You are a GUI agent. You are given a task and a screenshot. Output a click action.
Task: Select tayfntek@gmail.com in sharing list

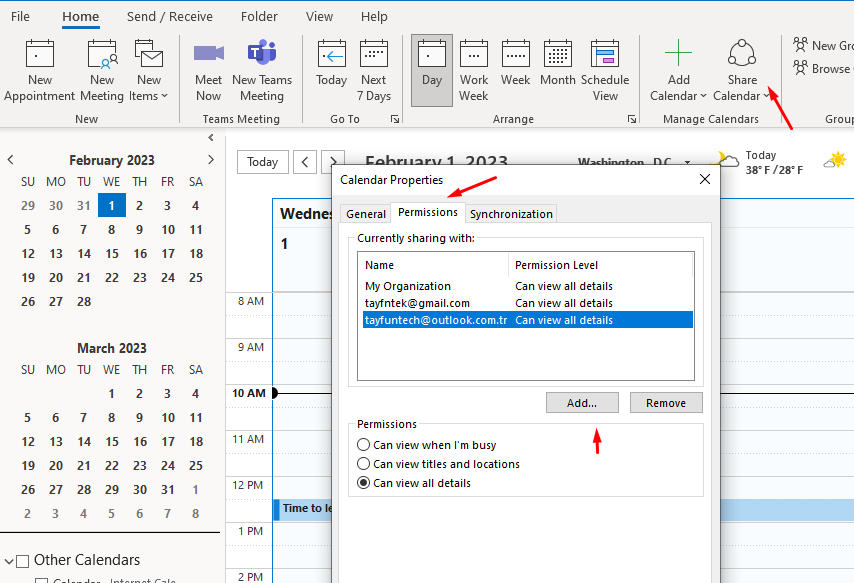point(417,303)
